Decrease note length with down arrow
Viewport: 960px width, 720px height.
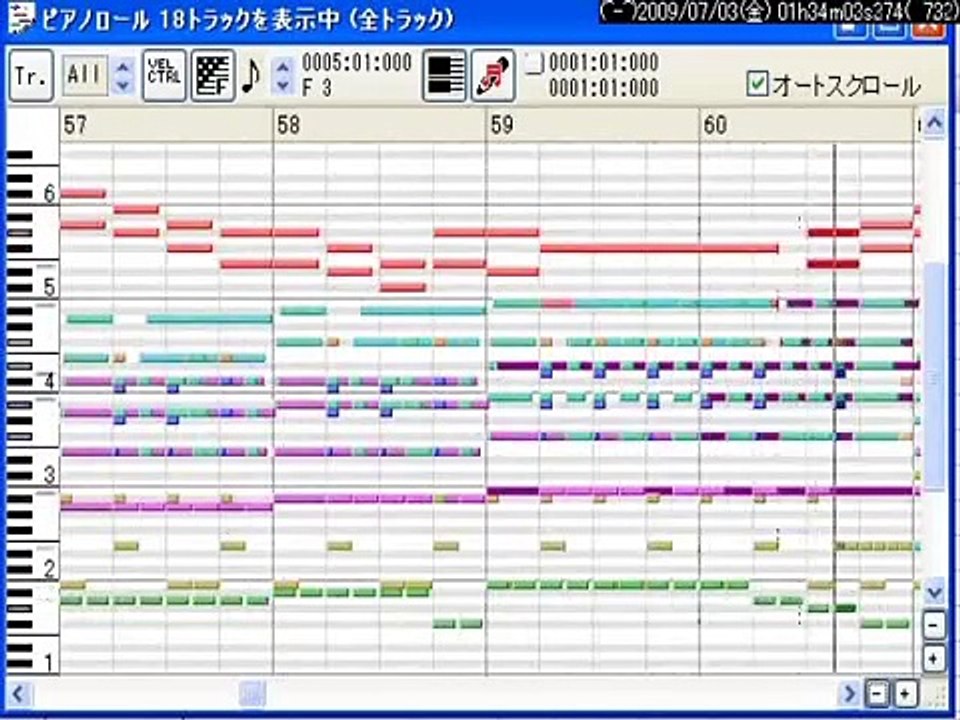(282, 86)
